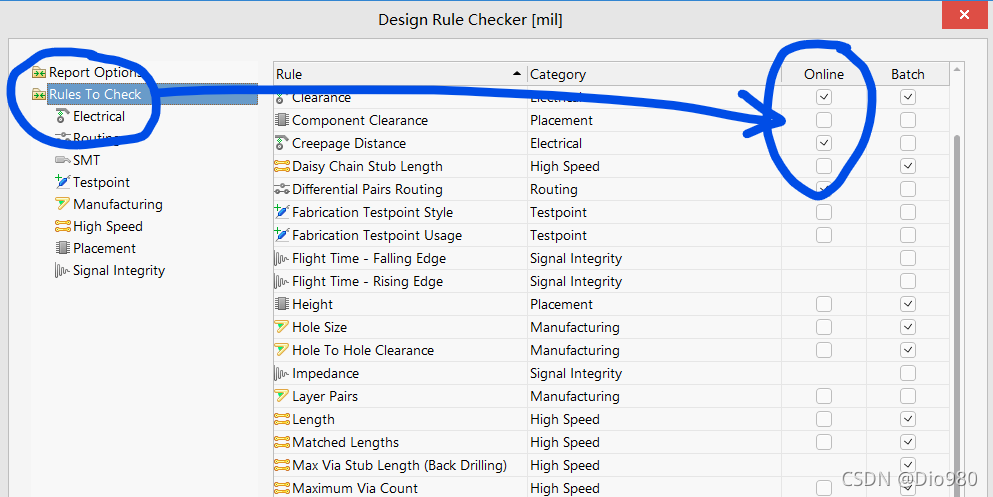Click the Signal Integrity waveform icon in tree
Screen dimensions: 993x497
point(63,271)
